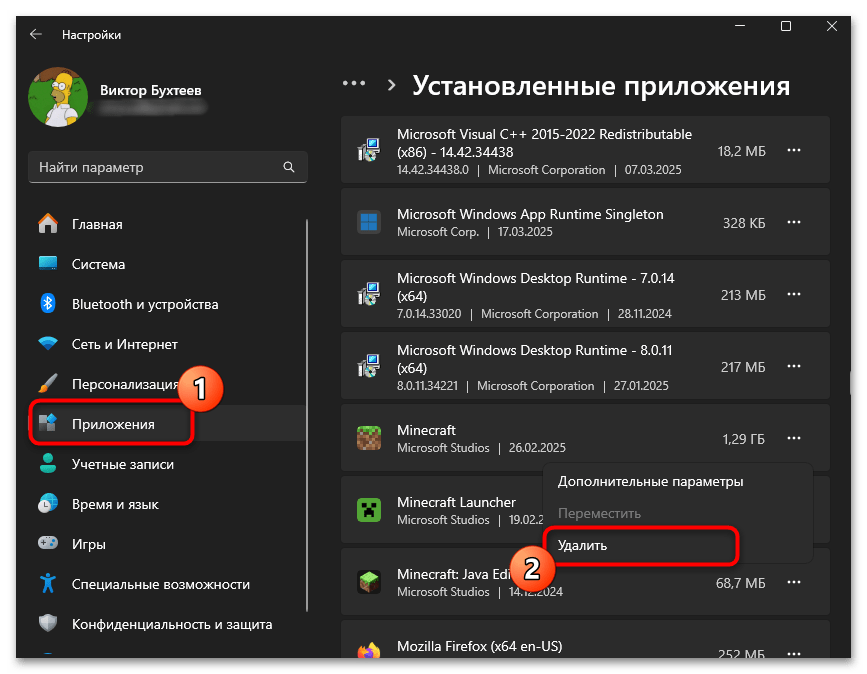Click the 213 МБ size value
Screen dimensions: 867x674
[x=743, y=295]
